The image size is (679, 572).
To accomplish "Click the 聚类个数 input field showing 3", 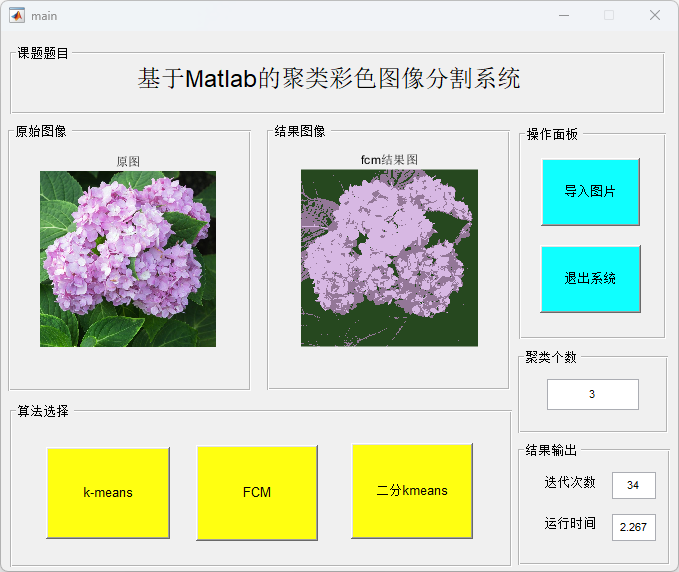I will tap(592, 394).
